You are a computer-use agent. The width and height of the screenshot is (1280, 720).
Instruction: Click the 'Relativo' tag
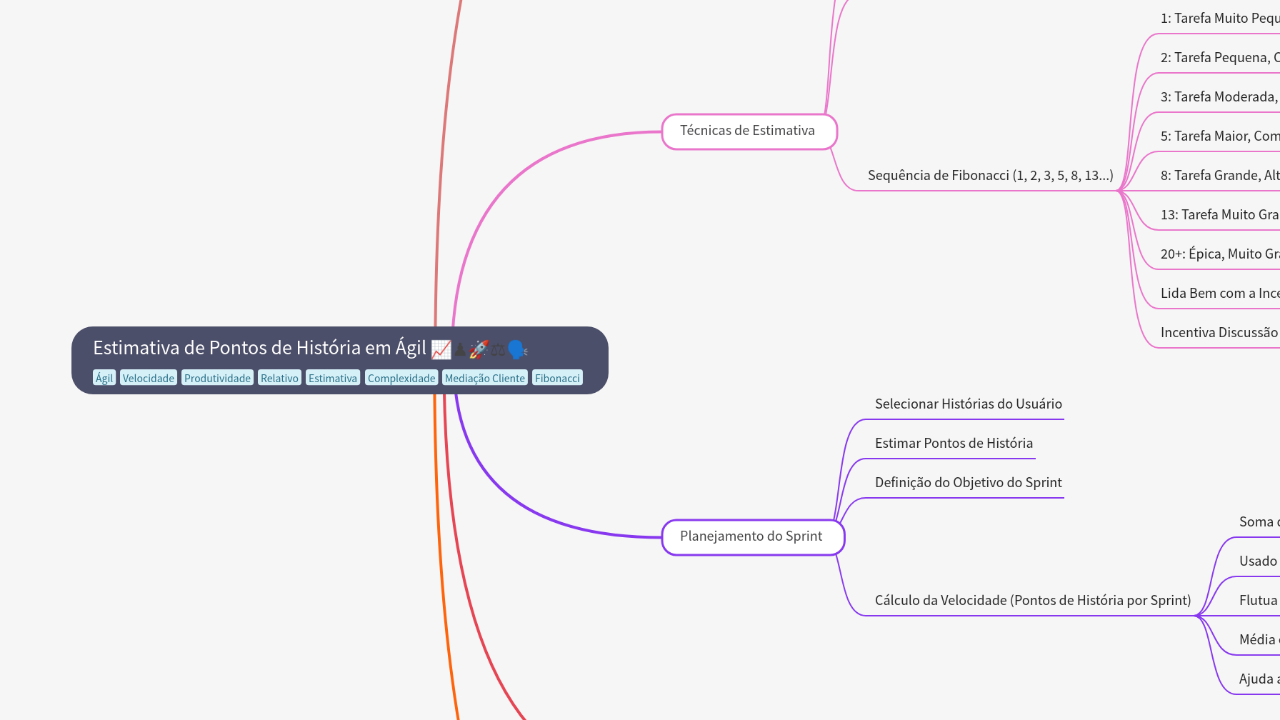click(279, 378)
